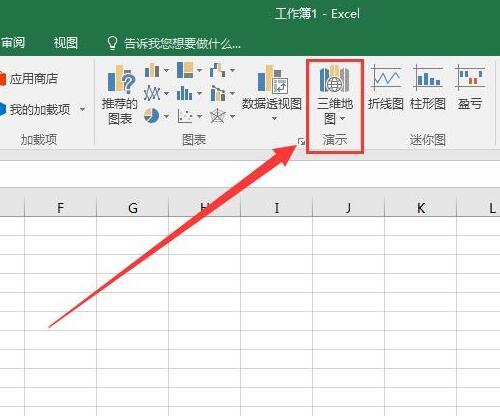Click the 演示 group label
Screen dimensions: 500x416
[335, 140]
